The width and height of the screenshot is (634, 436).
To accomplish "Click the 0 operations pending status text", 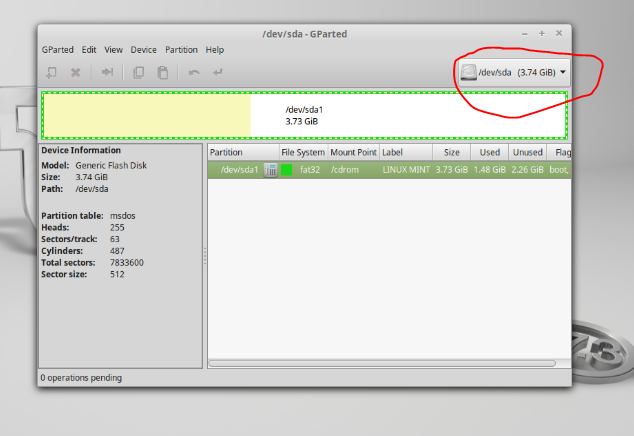I will coord(81,378).
